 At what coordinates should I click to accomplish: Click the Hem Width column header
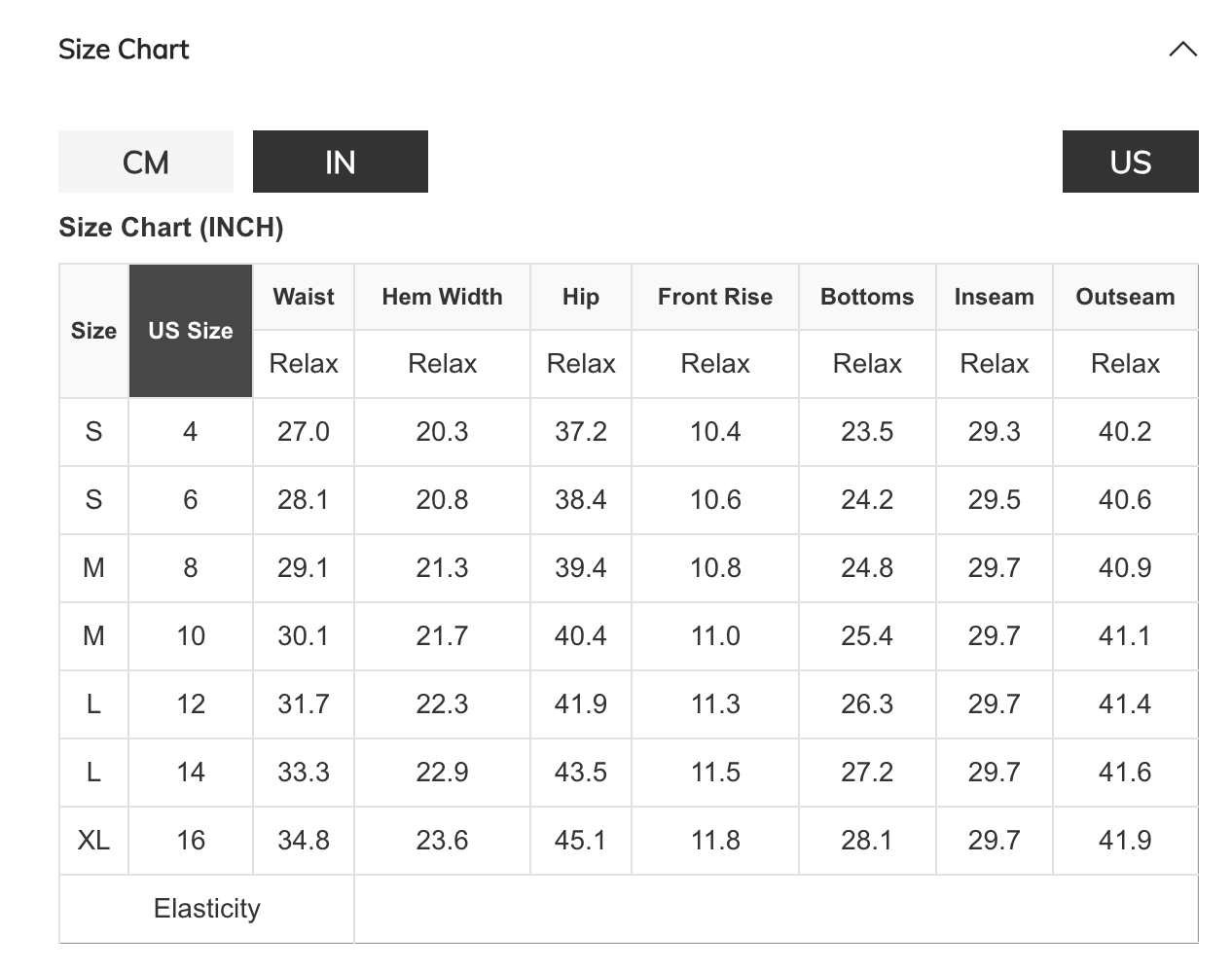click(442, 297)
